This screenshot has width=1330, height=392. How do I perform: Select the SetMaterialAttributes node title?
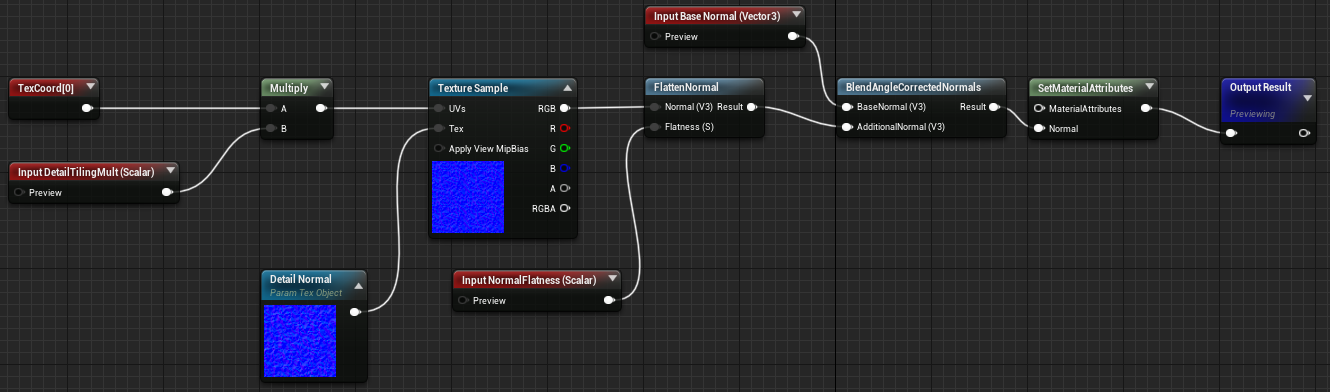(x=1085, y=88)
